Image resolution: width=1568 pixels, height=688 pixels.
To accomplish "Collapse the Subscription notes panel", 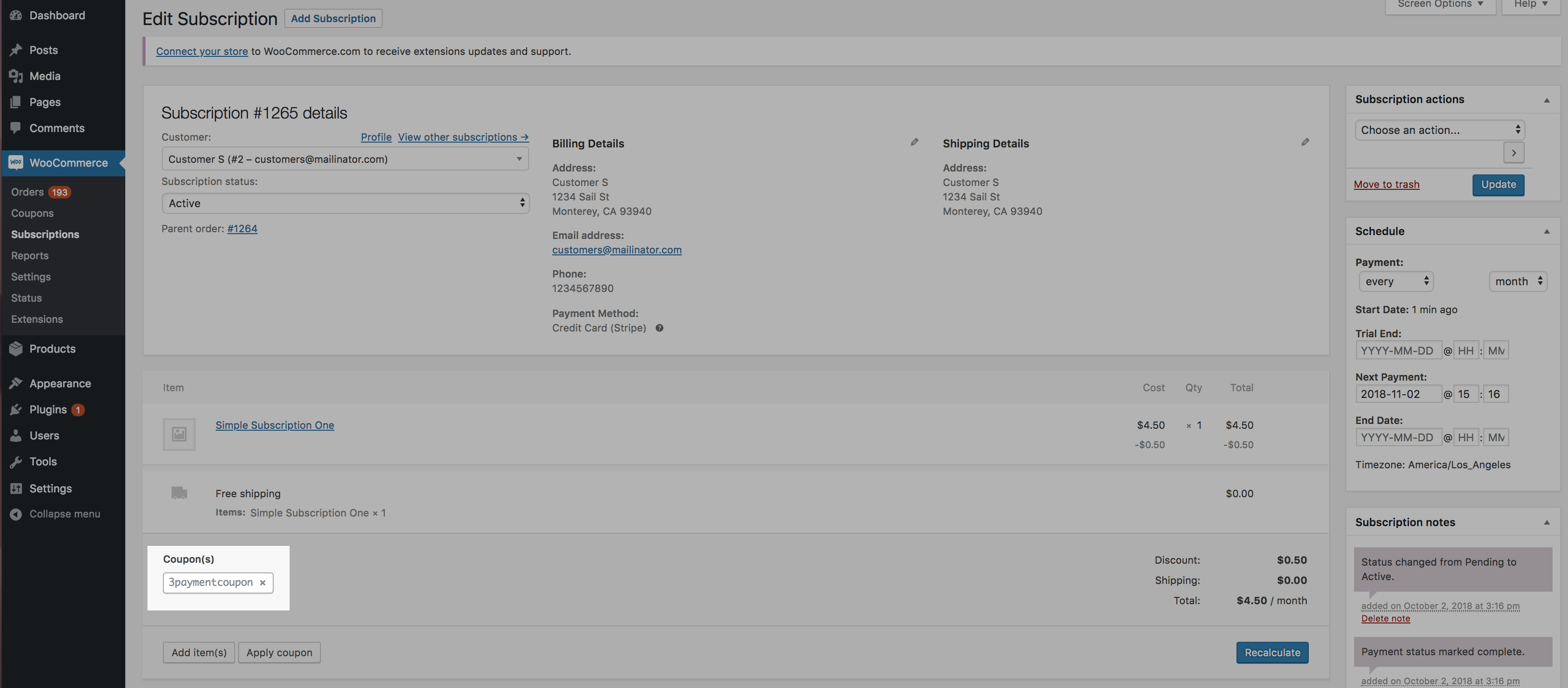I will (1547, 522).
